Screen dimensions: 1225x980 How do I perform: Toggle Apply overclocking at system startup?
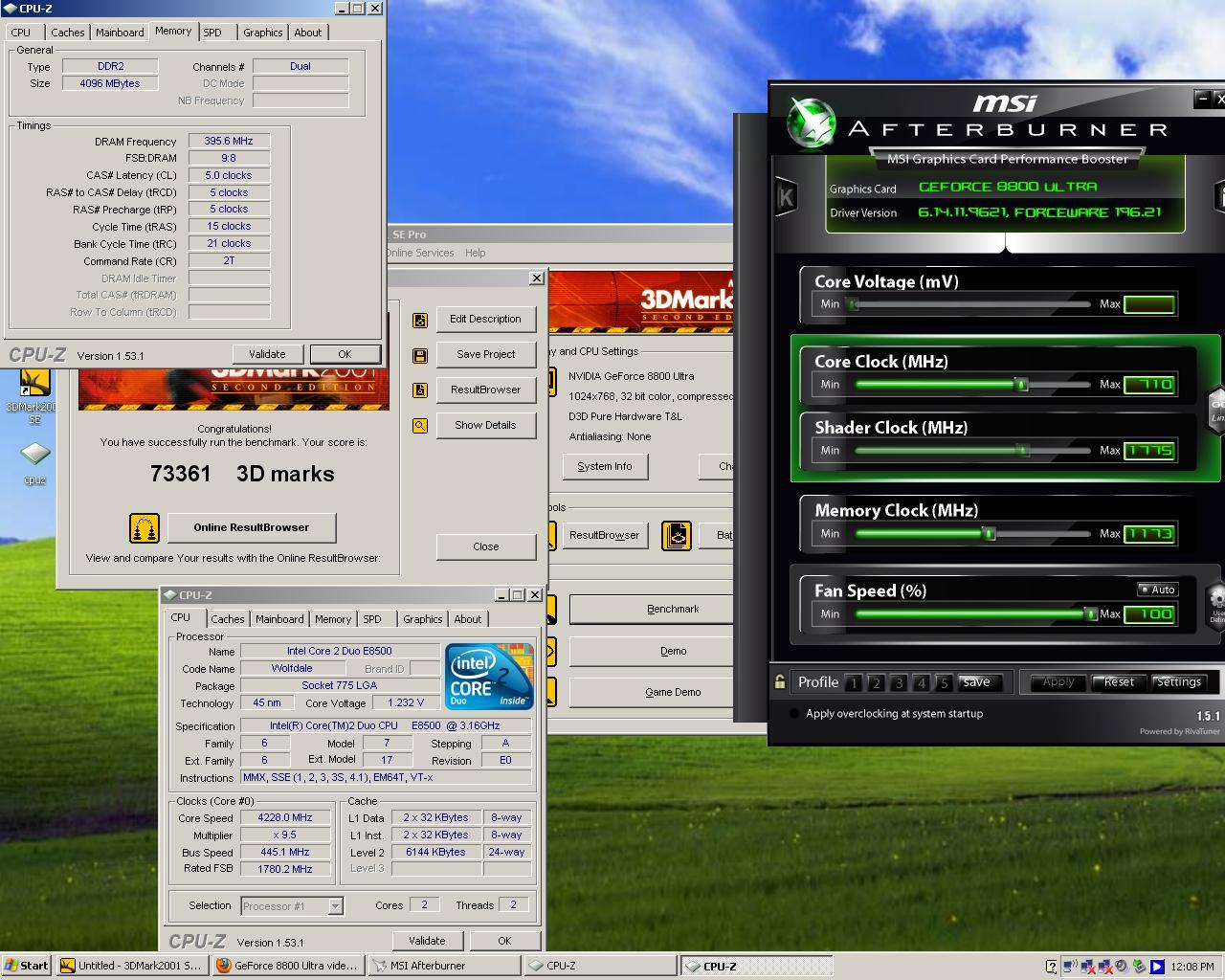[794, 714]
